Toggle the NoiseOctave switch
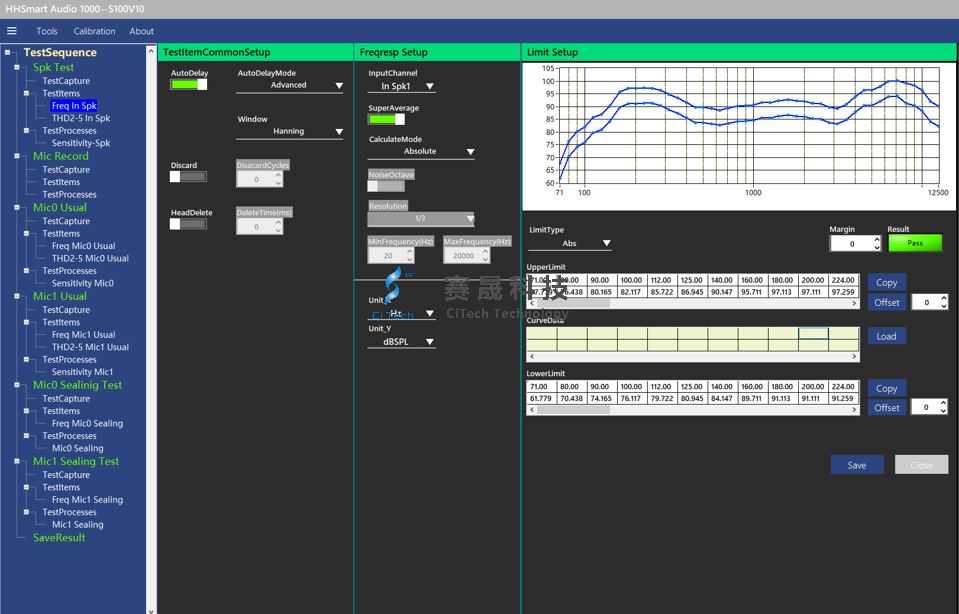This screenshot has width=959, height=614. point(386,186)
